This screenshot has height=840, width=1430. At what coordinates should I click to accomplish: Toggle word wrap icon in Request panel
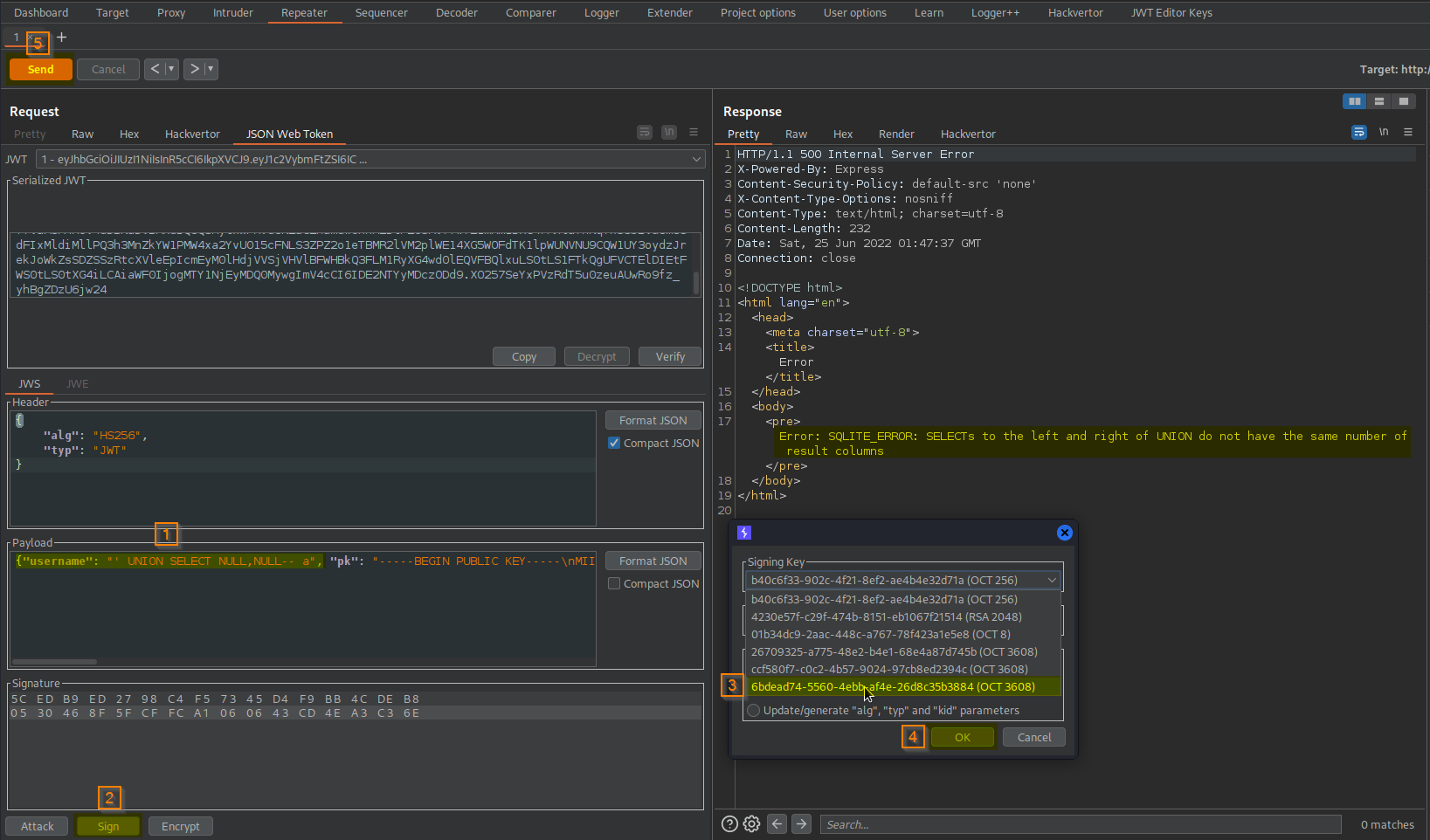pyautogui.click(x=645, y=133)
